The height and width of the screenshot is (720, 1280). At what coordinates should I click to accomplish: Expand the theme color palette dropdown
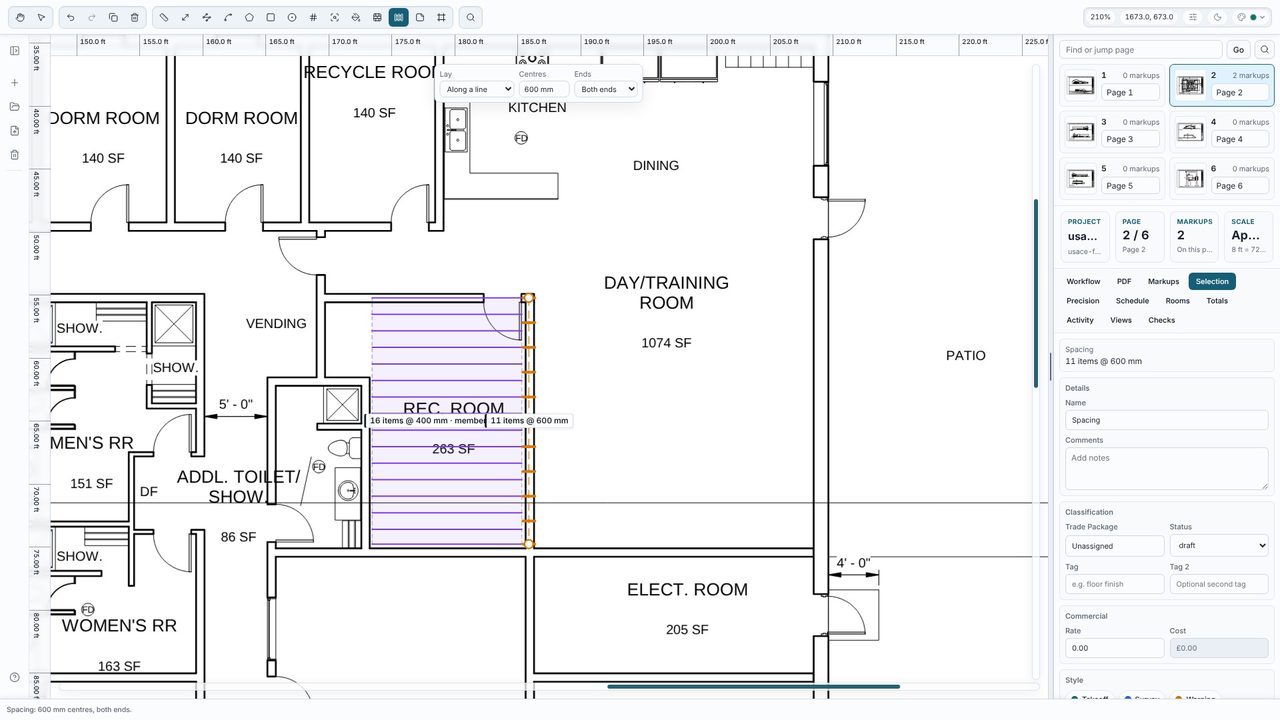point(1252,17)
